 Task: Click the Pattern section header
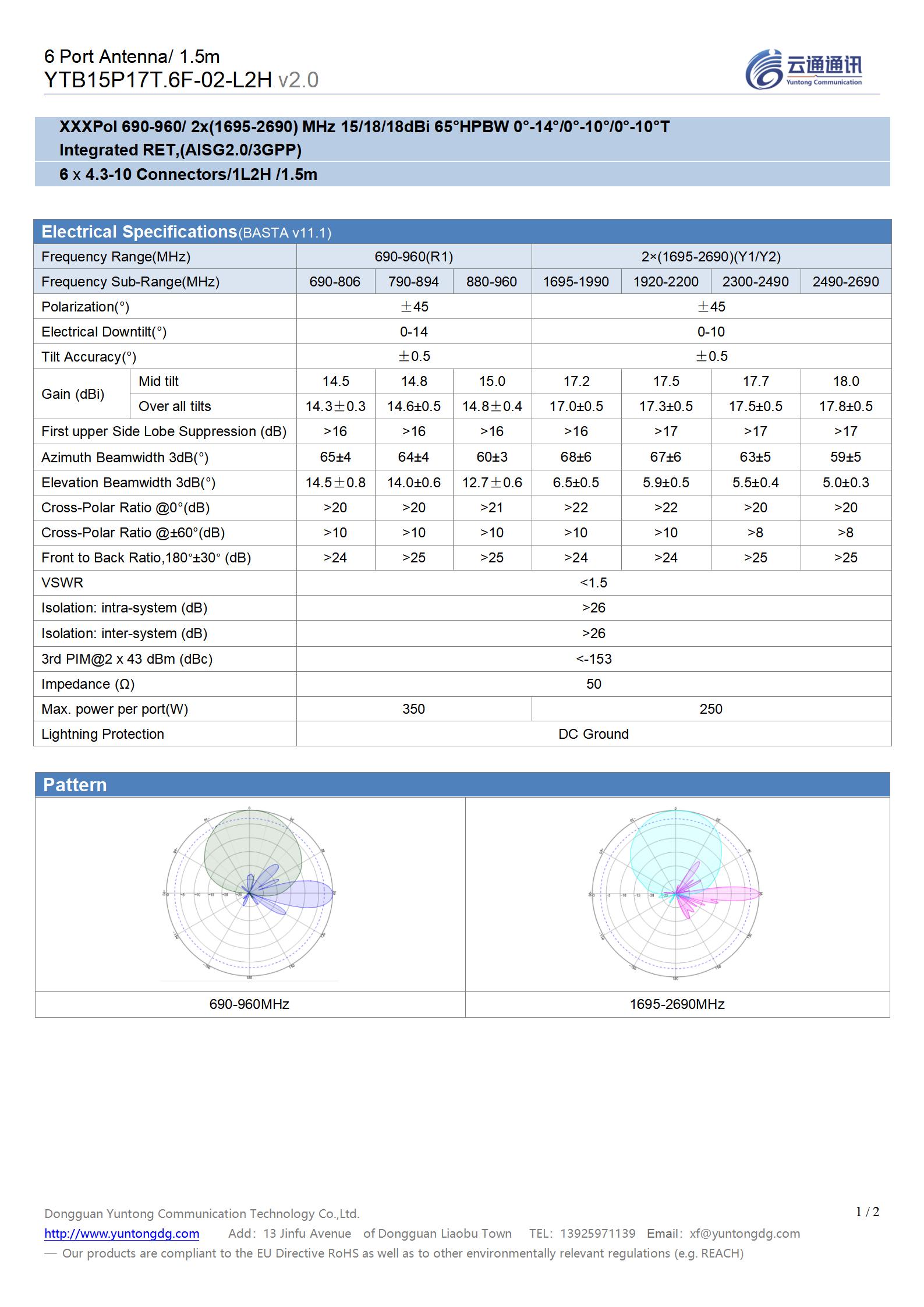(75, 785)
